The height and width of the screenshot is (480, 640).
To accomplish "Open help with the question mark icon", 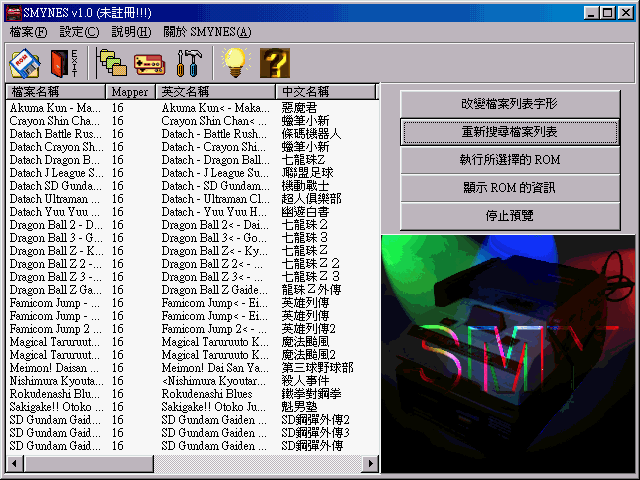I will [275, 63].
